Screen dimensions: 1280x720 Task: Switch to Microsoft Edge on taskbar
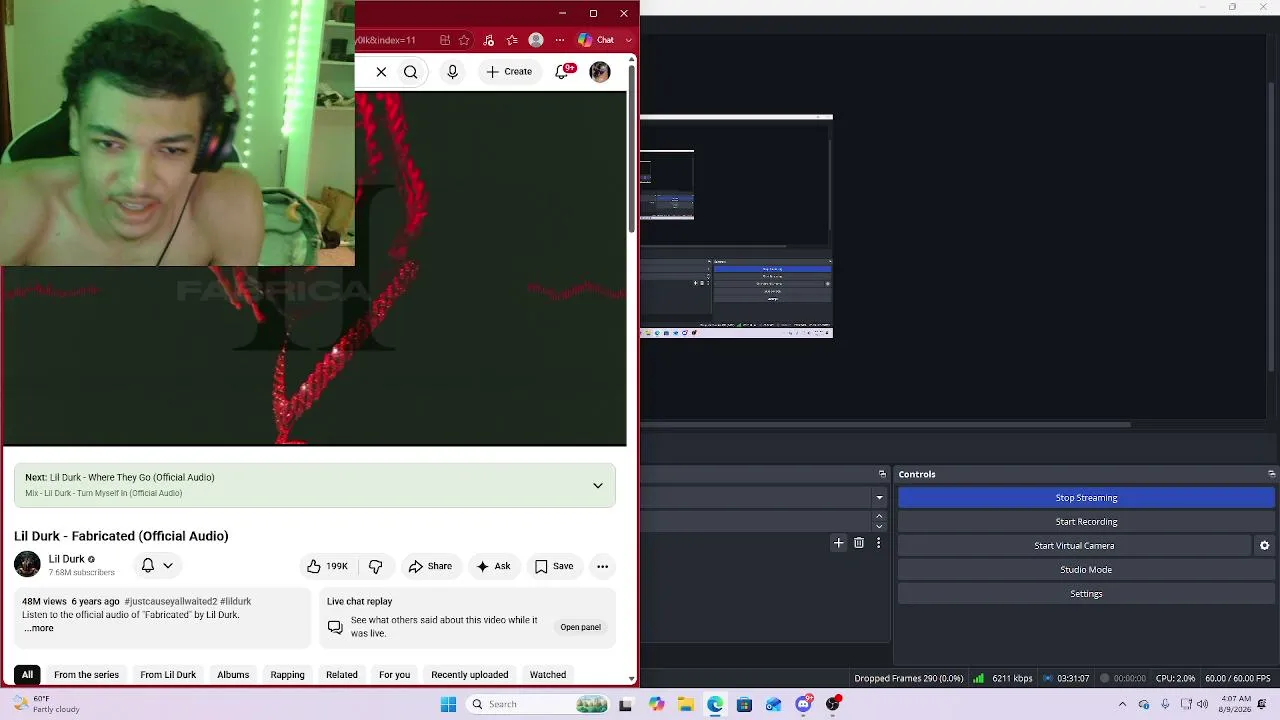click(715, 704)
